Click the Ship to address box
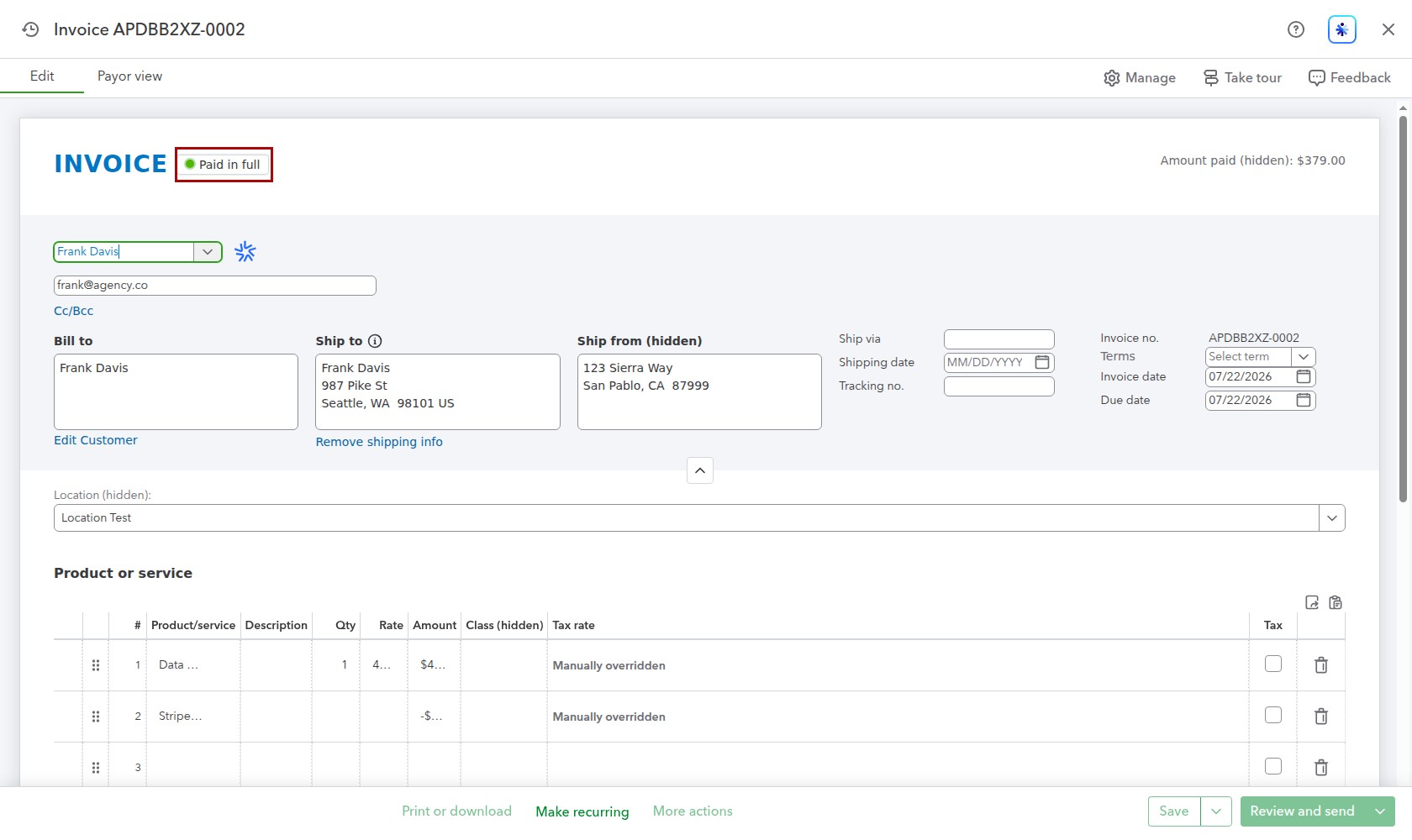The height and width of the screenshot is (840, 1412). pyautogui.click(x=438, y=391)
